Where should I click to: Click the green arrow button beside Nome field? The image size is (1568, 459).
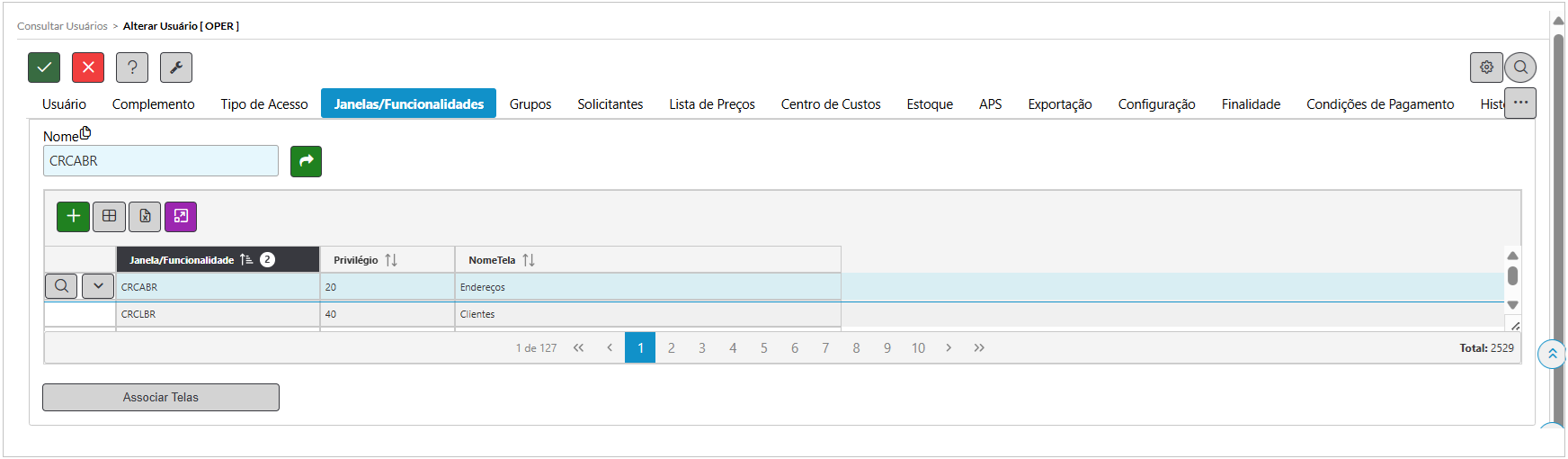pos(306,161)
